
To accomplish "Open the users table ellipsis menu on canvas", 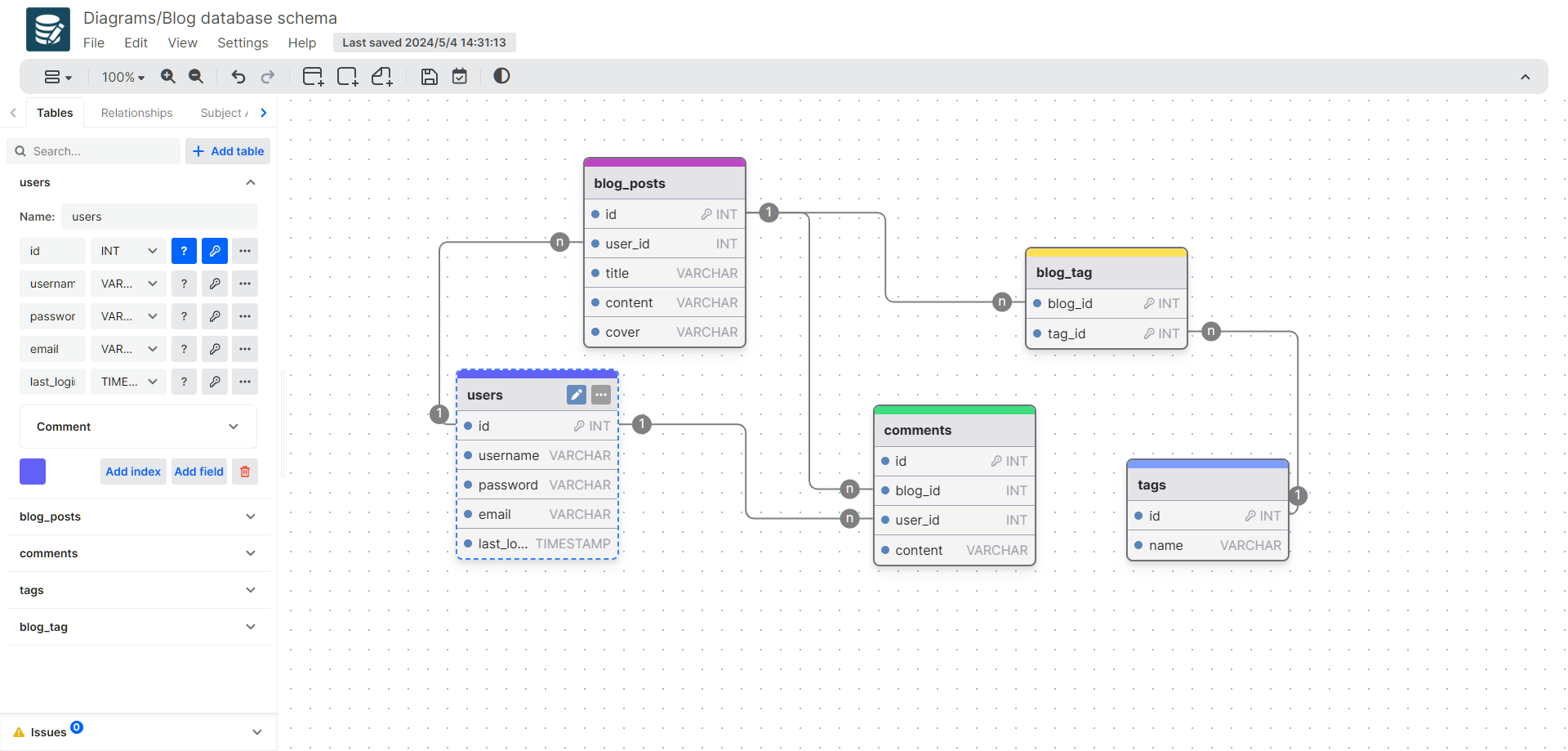I will tap(601, 395).
